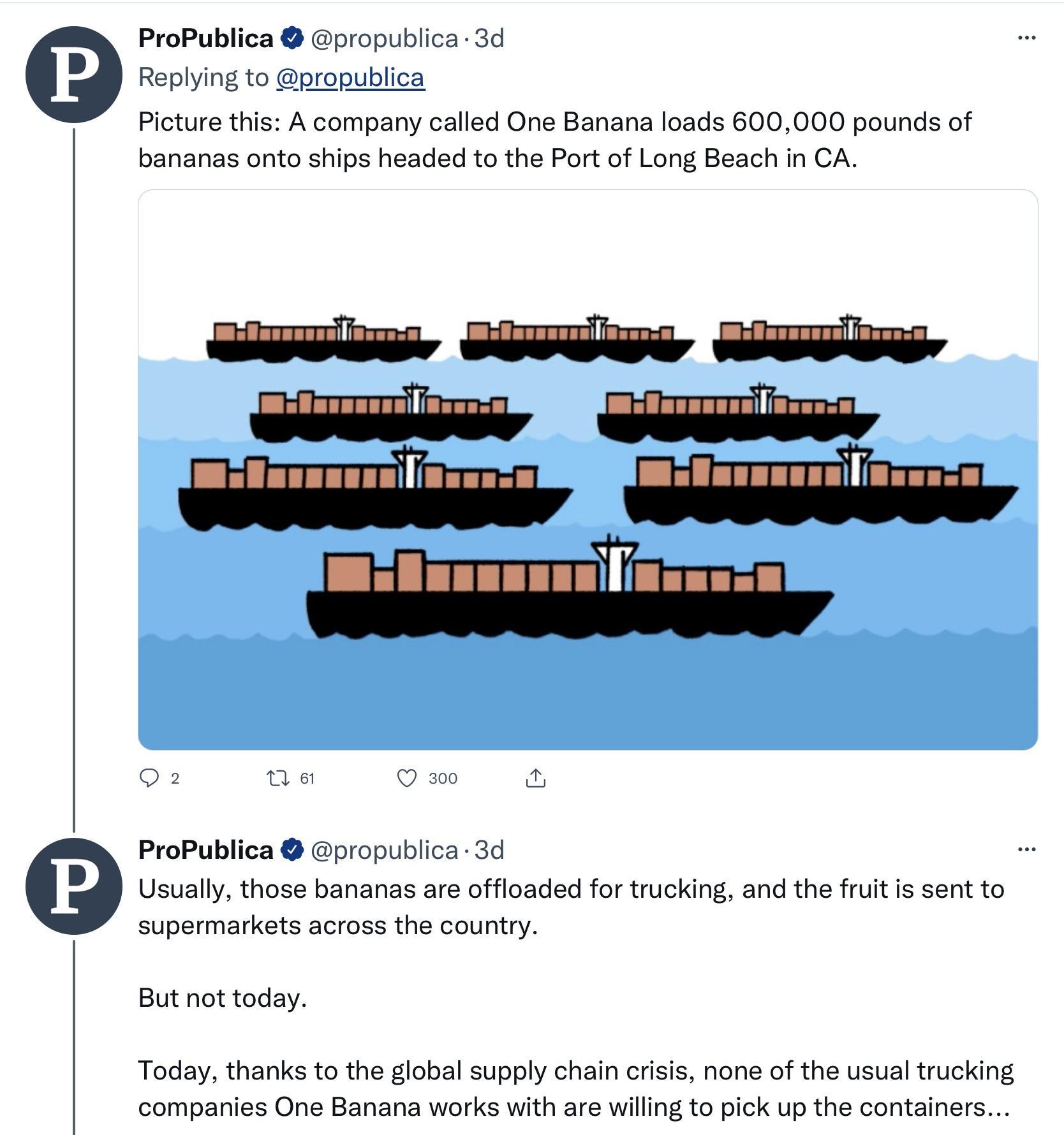Open more options on the second tweet
1064x1135 pixels.
coord(1027,850)
